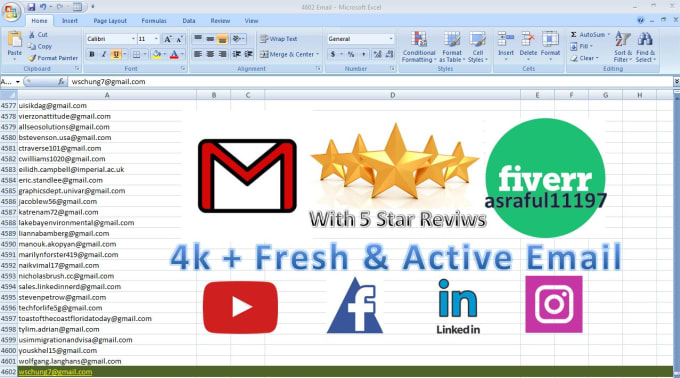The width and height of the screenshot is (680, 378).
Task: Decrease font size with Shrink Font
Action: [180, 39]
